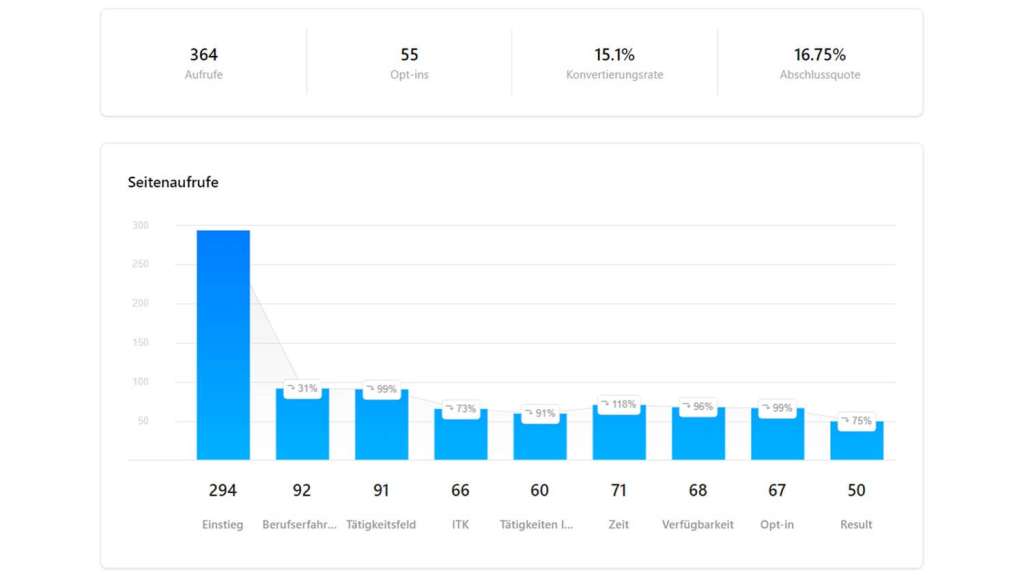The image size is (1024, 577).
Task: Click the ITK column label
Action: [460, 524]
